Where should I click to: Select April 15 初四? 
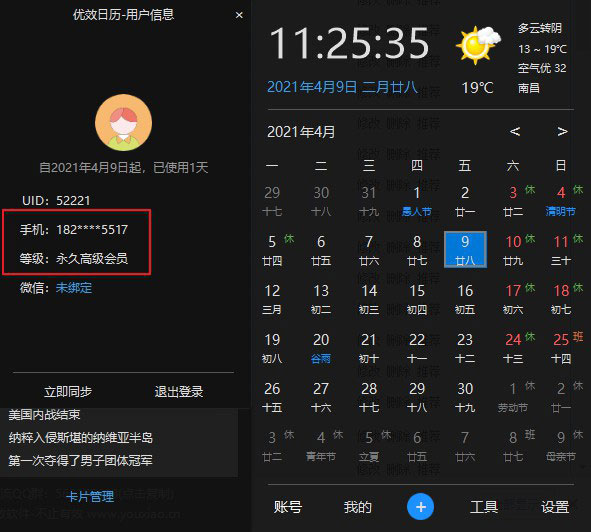coord(416,299)
